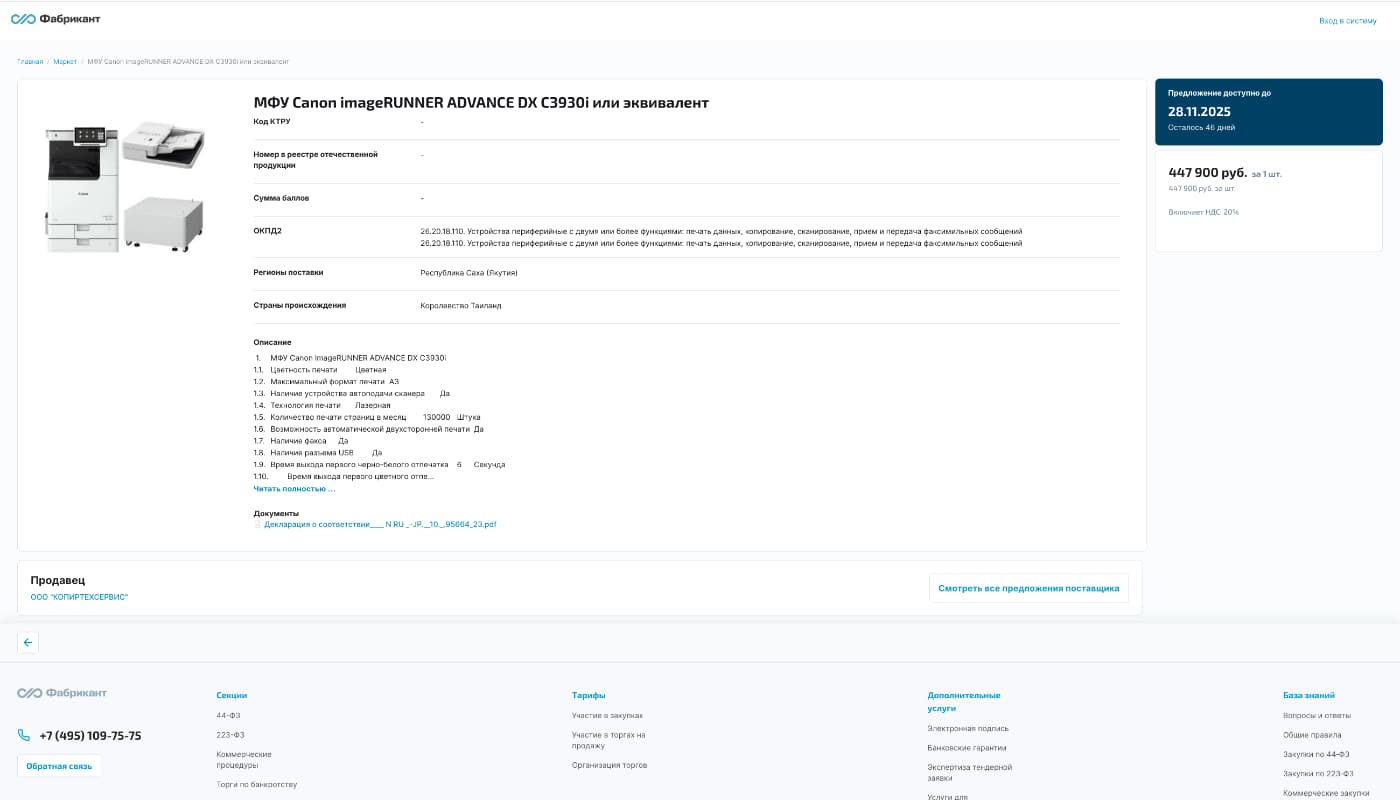
Task: Open the Маркет breadcrumb
Action: tap(65, 62)
